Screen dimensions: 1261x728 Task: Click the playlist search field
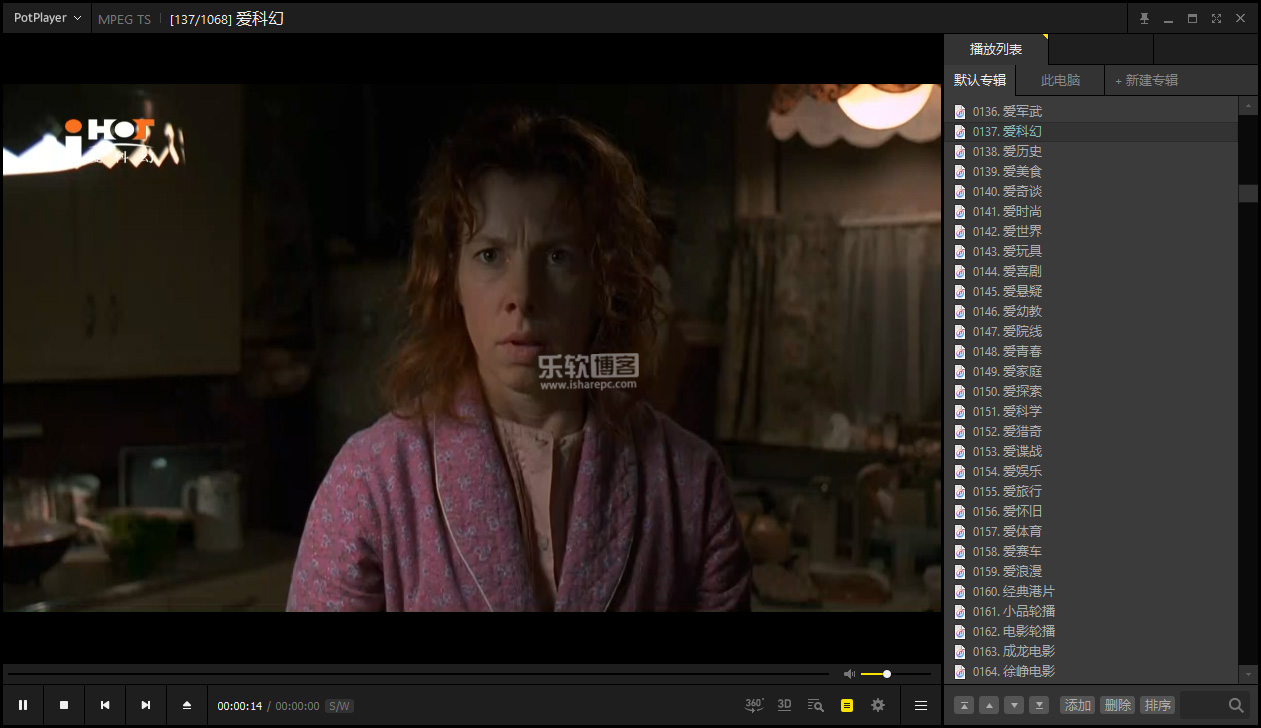tap(1203, 705)
